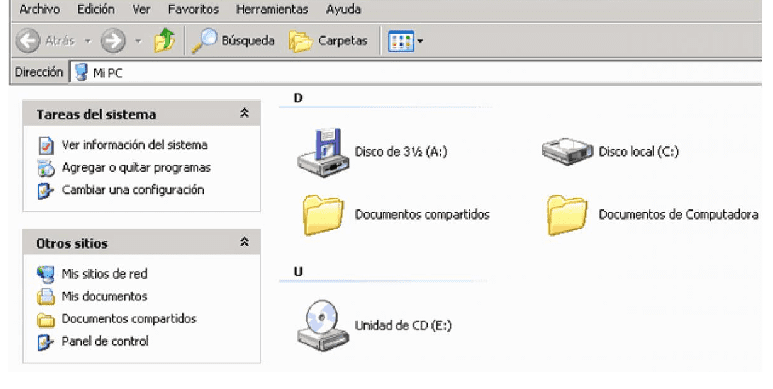Click the Tareas del sistema header
This screenshot has height=389, width=773.
pyautogui.click(x=141, y=114)
